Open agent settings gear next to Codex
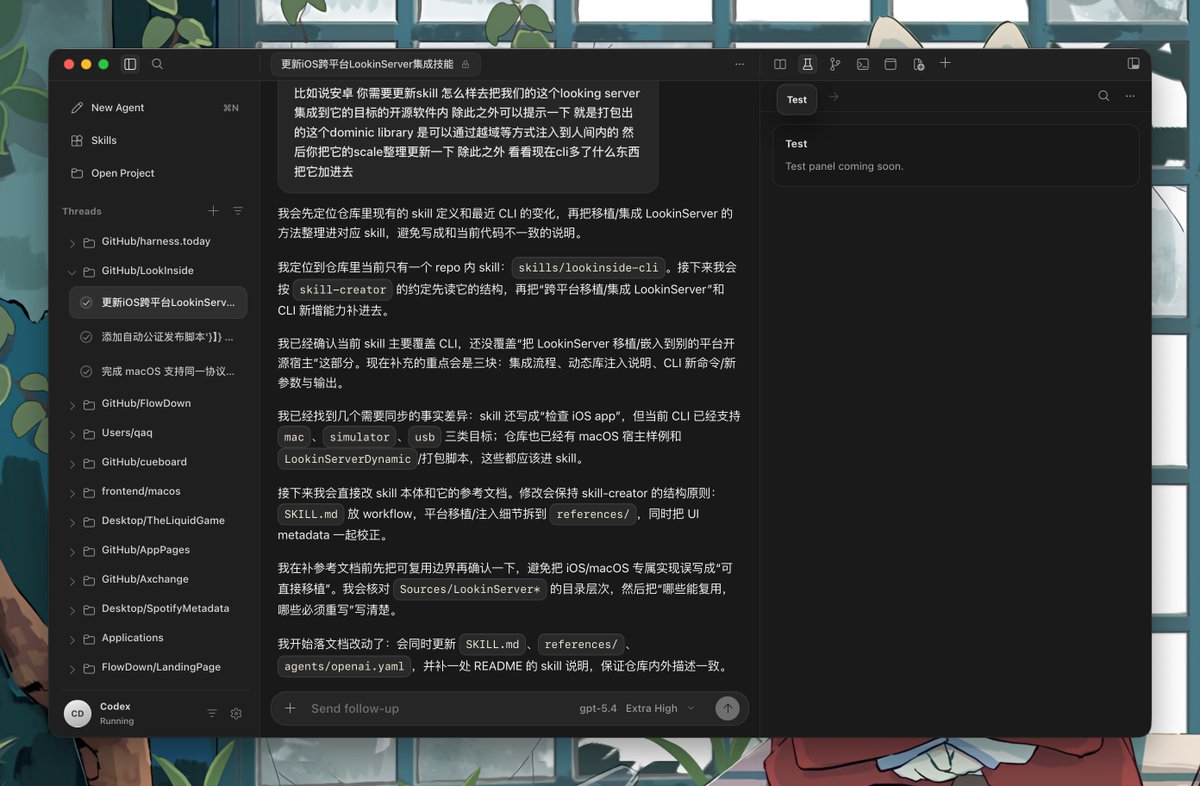 [236, 713]
